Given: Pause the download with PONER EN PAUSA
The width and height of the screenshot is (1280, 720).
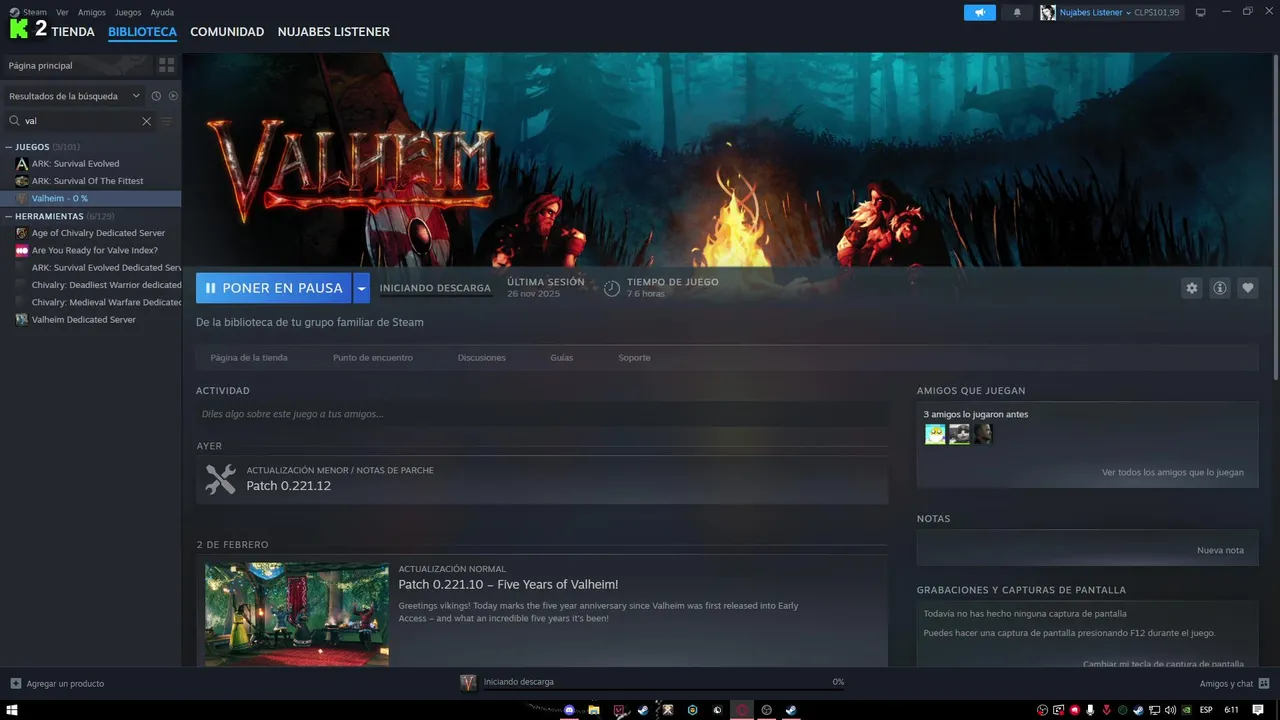Looking at the screenshot, I should point(274,288).
